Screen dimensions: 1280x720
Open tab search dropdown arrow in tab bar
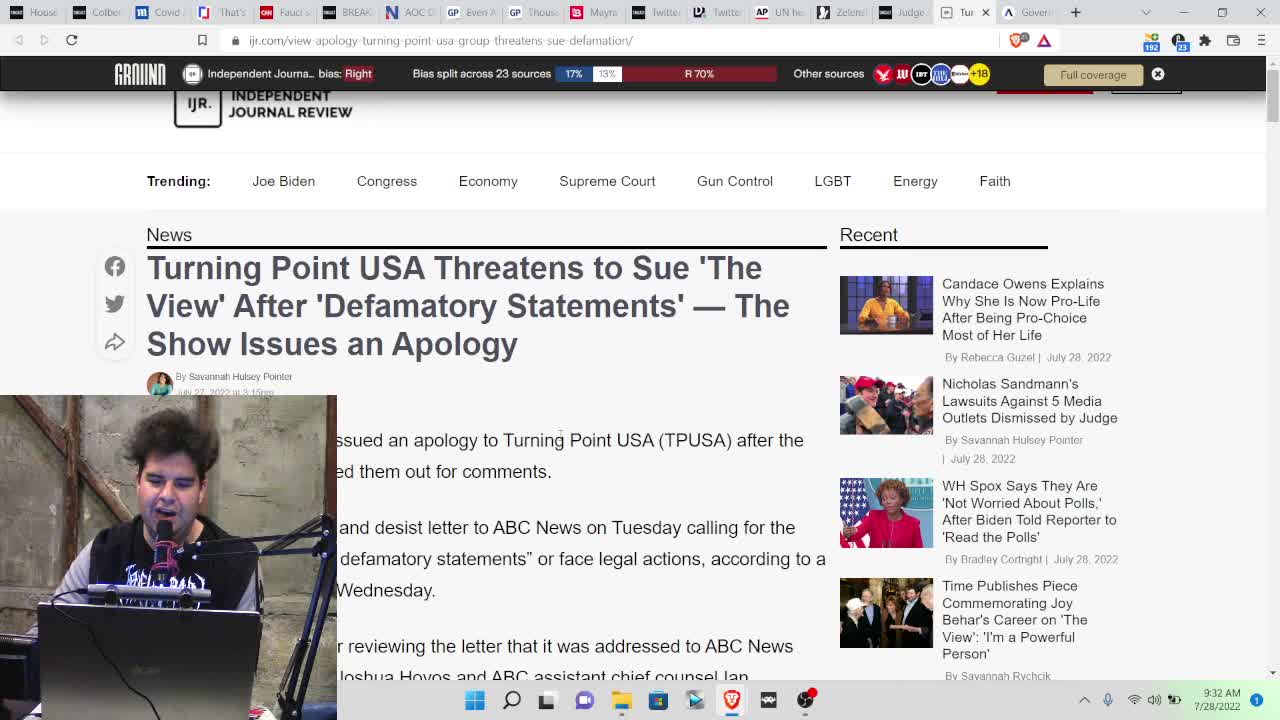[x=1146, y=13]
